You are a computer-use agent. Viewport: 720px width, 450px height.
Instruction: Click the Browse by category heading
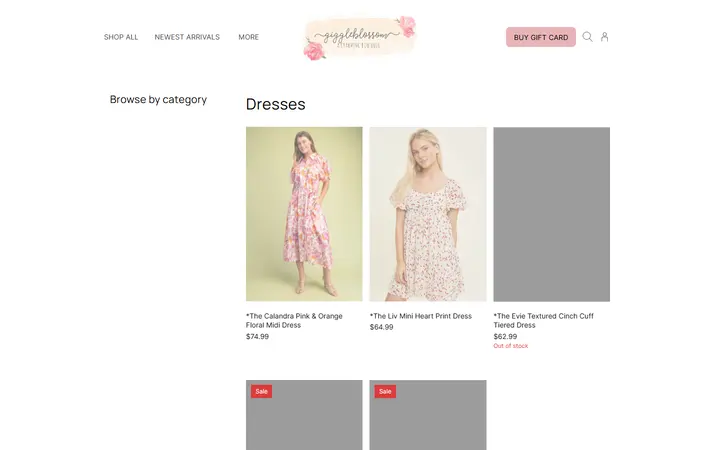158,100
